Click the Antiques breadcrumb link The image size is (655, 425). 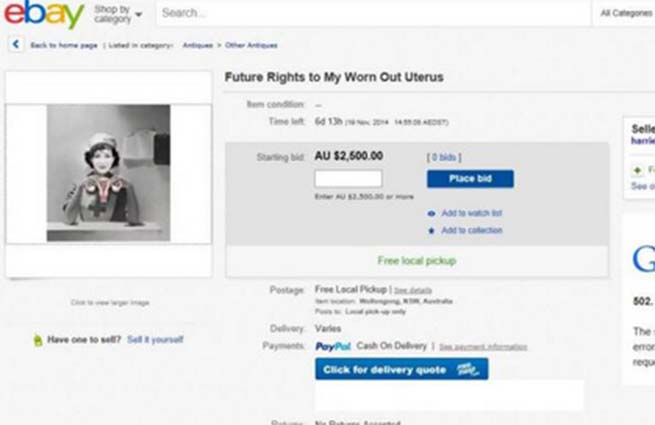click(x=197, y=45)
